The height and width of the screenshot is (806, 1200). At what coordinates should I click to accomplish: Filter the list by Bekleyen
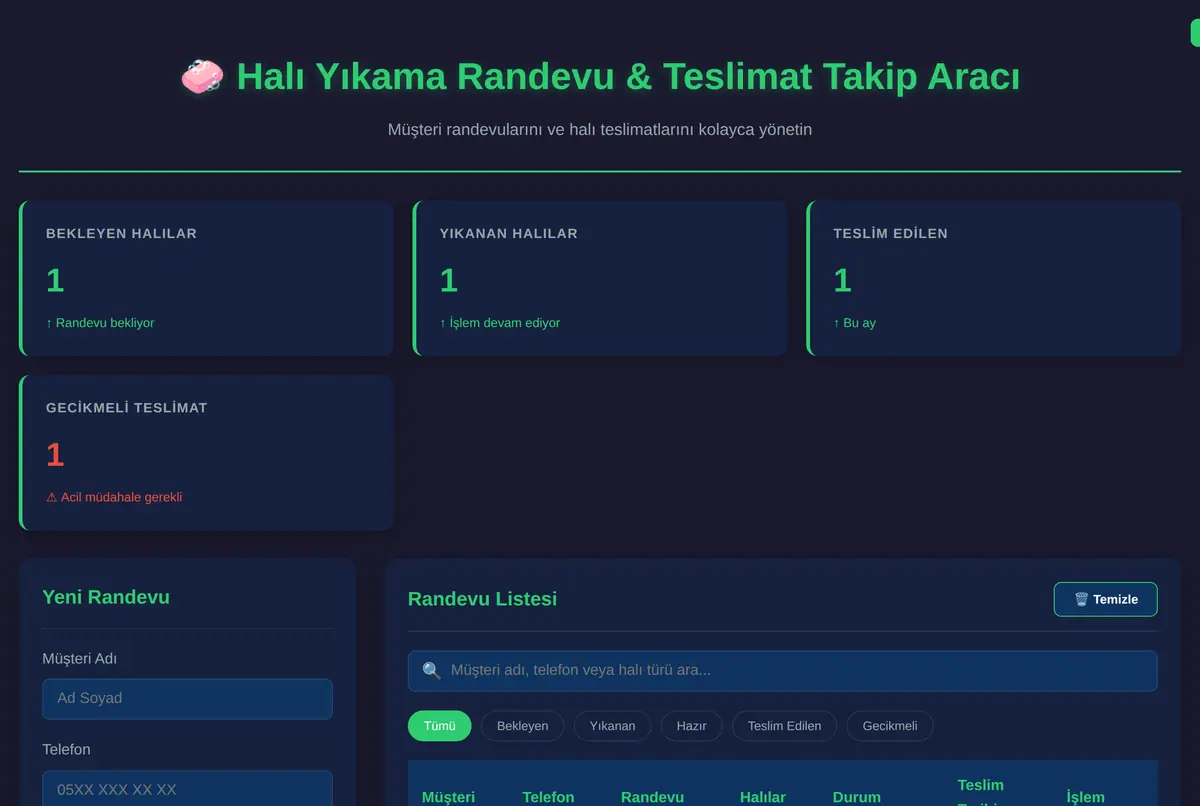(522, 726)
